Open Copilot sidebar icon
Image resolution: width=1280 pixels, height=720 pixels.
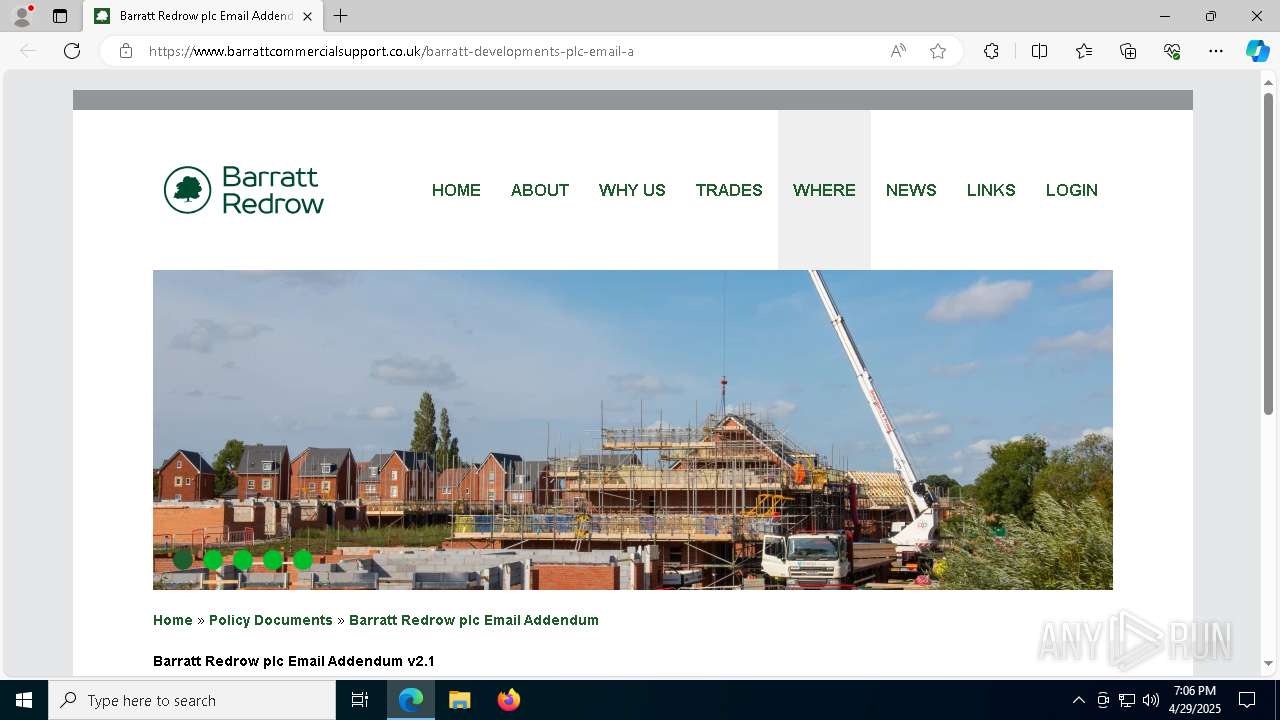point(1257,51)
